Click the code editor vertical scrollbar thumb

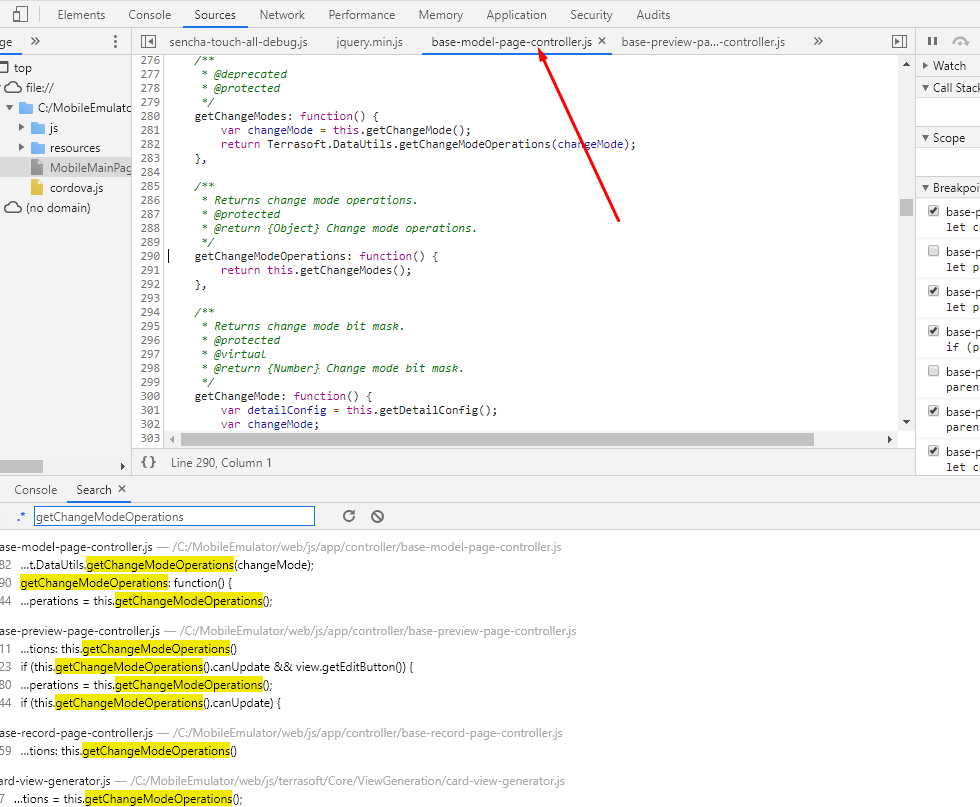(906, 207)
